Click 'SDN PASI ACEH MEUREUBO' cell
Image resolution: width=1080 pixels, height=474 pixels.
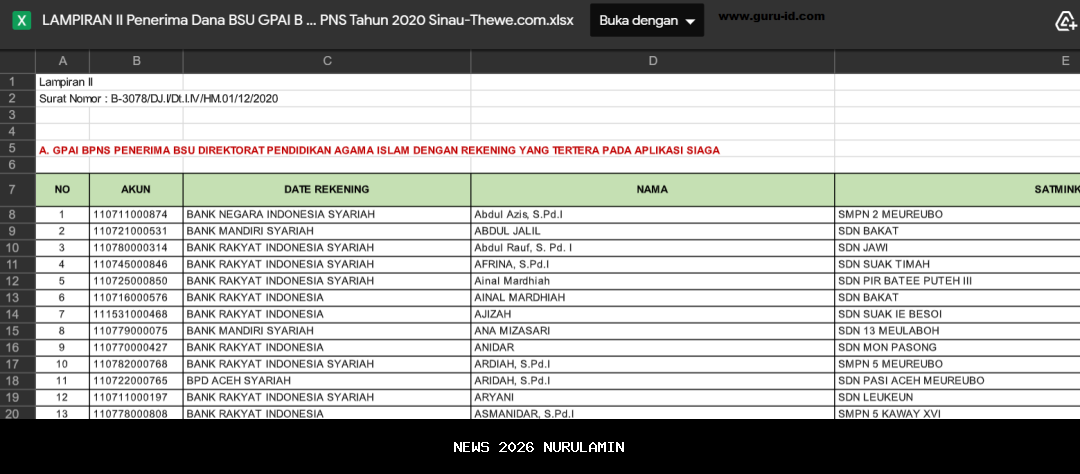(957, 380)
